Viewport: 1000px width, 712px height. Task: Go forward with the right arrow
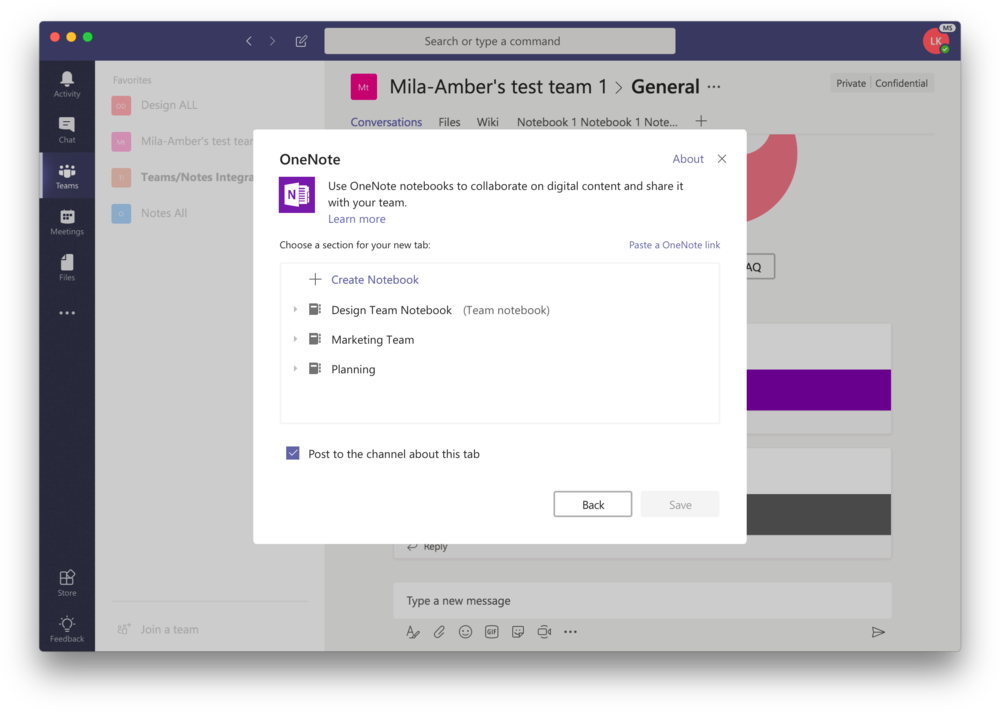272,41
